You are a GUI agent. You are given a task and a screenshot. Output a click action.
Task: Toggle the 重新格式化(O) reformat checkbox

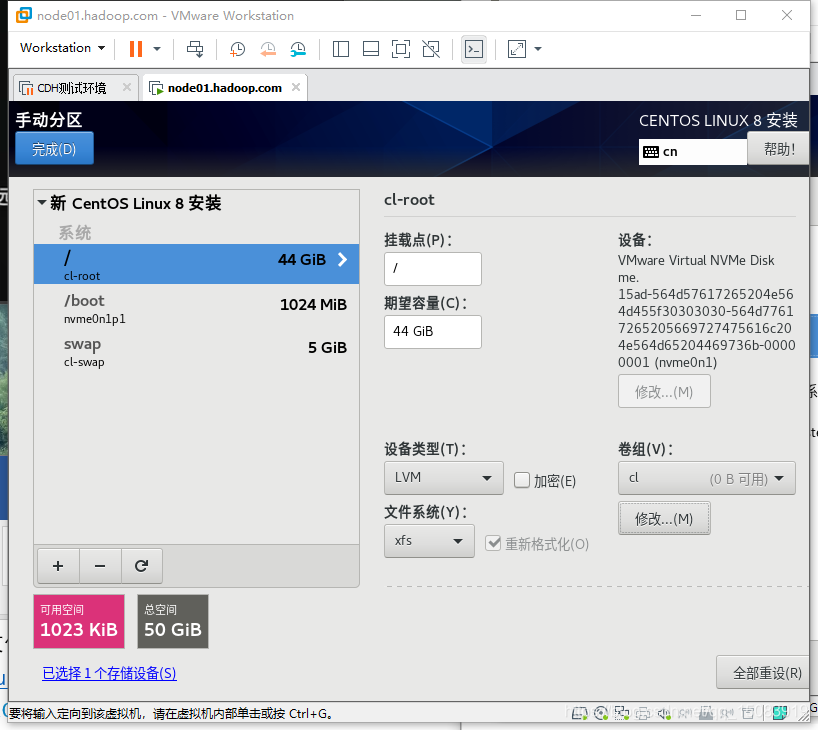pos(493,543)
